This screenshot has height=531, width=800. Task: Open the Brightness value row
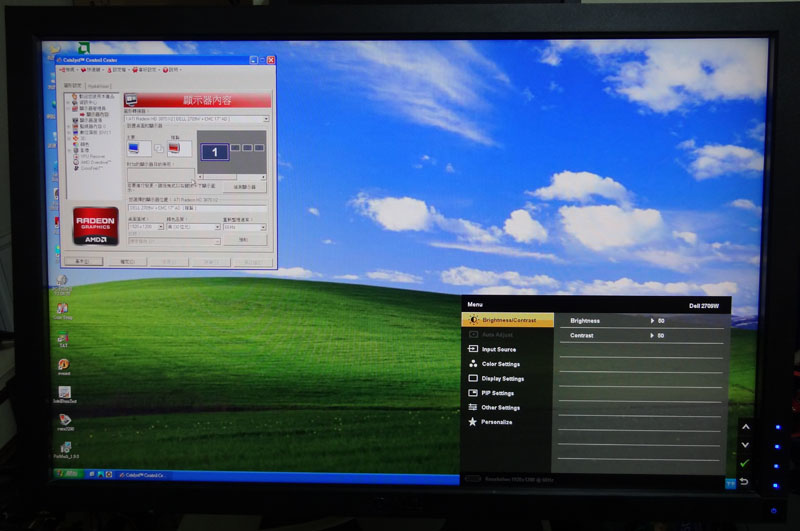641,321
